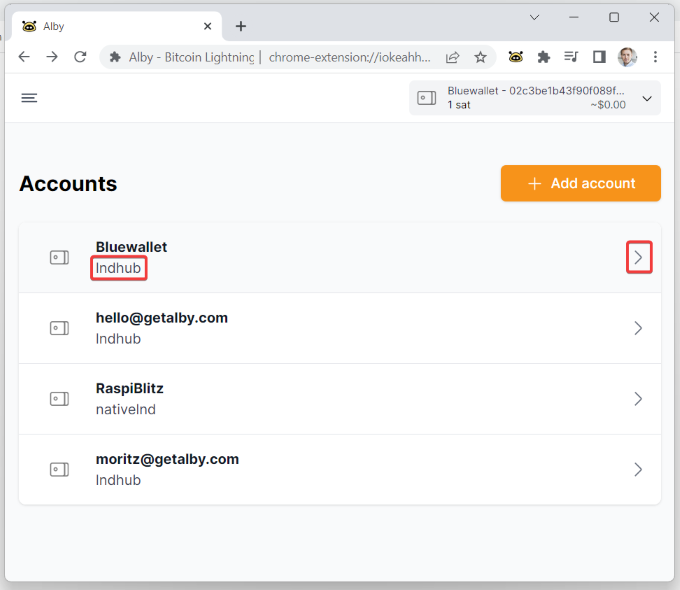Viewport: 680px width, 590px height.
Task: Click the wallet icon beside moritz@getalby.com
Action: point(59,469)
